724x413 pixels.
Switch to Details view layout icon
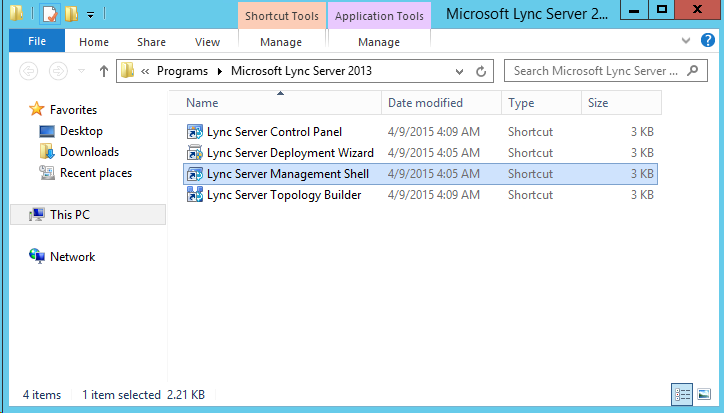682,395
